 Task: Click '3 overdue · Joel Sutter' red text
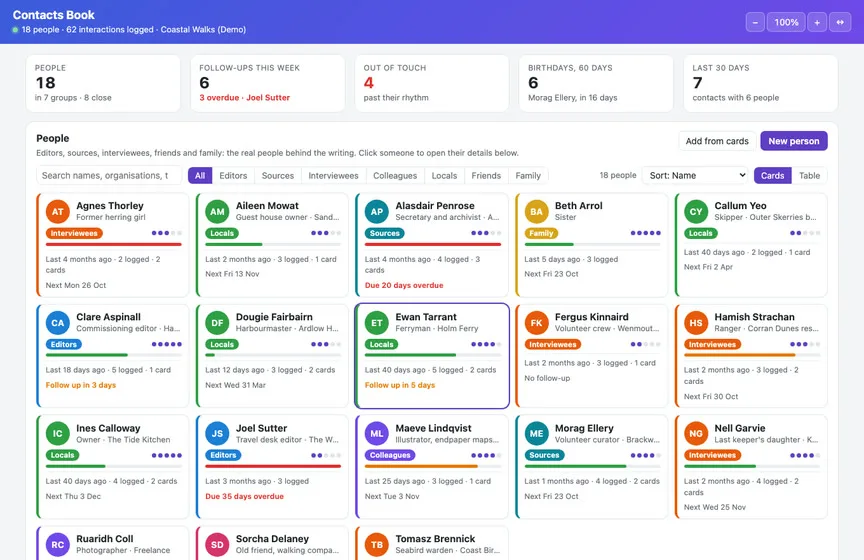pyautogui.click(x=245, y=98)
